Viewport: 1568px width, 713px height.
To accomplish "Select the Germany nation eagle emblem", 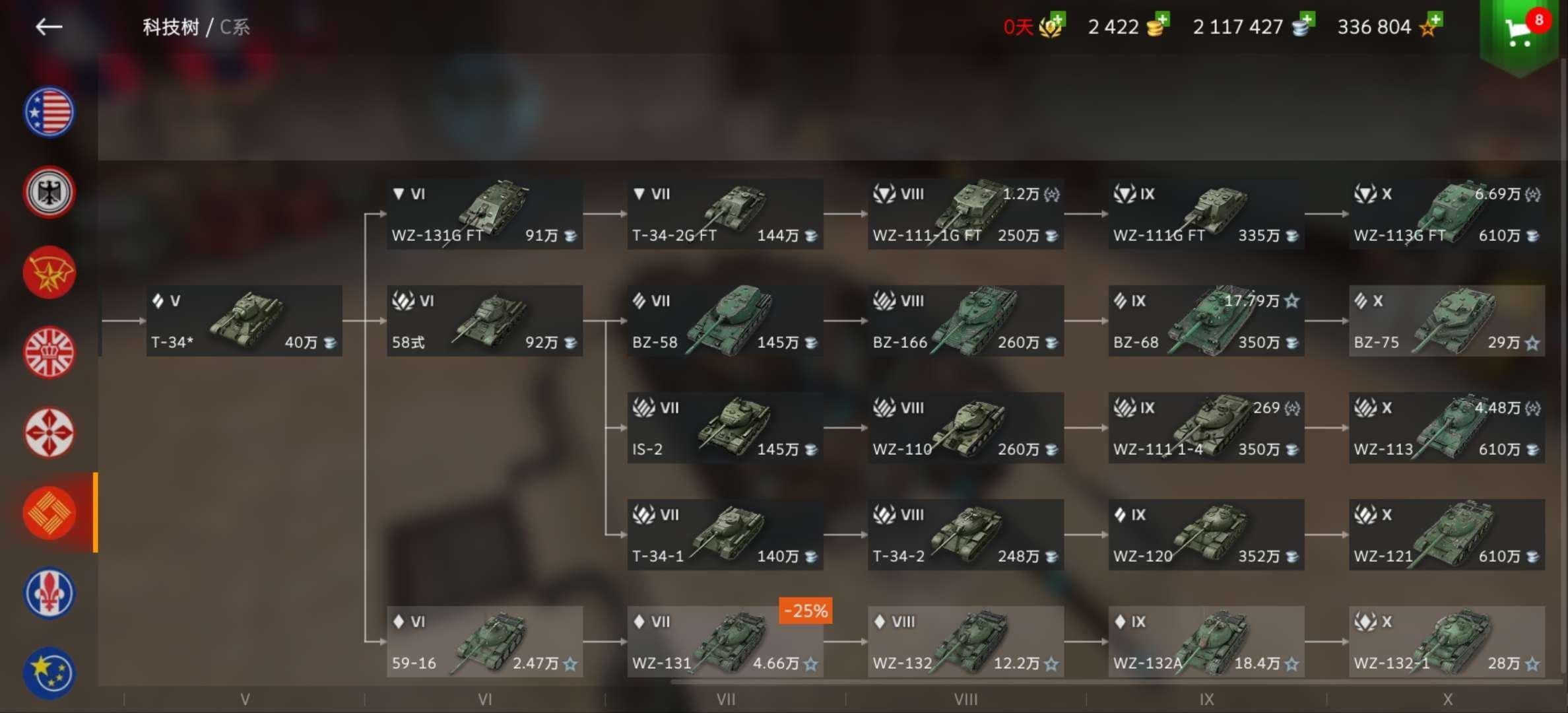I will pyautogui.click(x=49, y=192).
